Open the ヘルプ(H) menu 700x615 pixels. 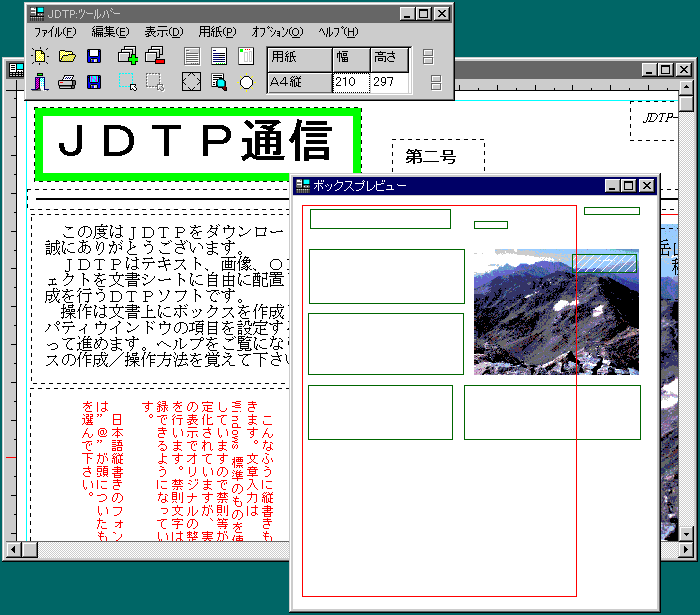(x=338, y=32)
